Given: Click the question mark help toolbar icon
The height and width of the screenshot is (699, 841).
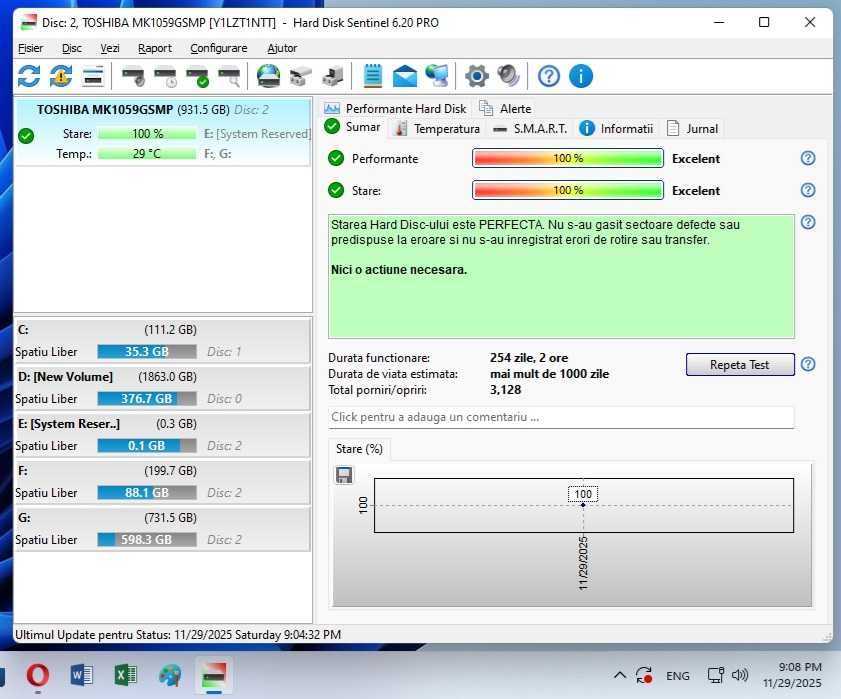Looking at the screenshot, I should tap(549, 76).
